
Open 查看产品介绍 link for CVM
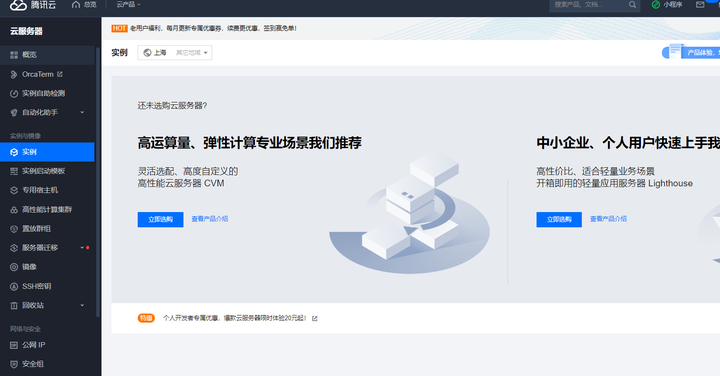(x=210, y=219)
